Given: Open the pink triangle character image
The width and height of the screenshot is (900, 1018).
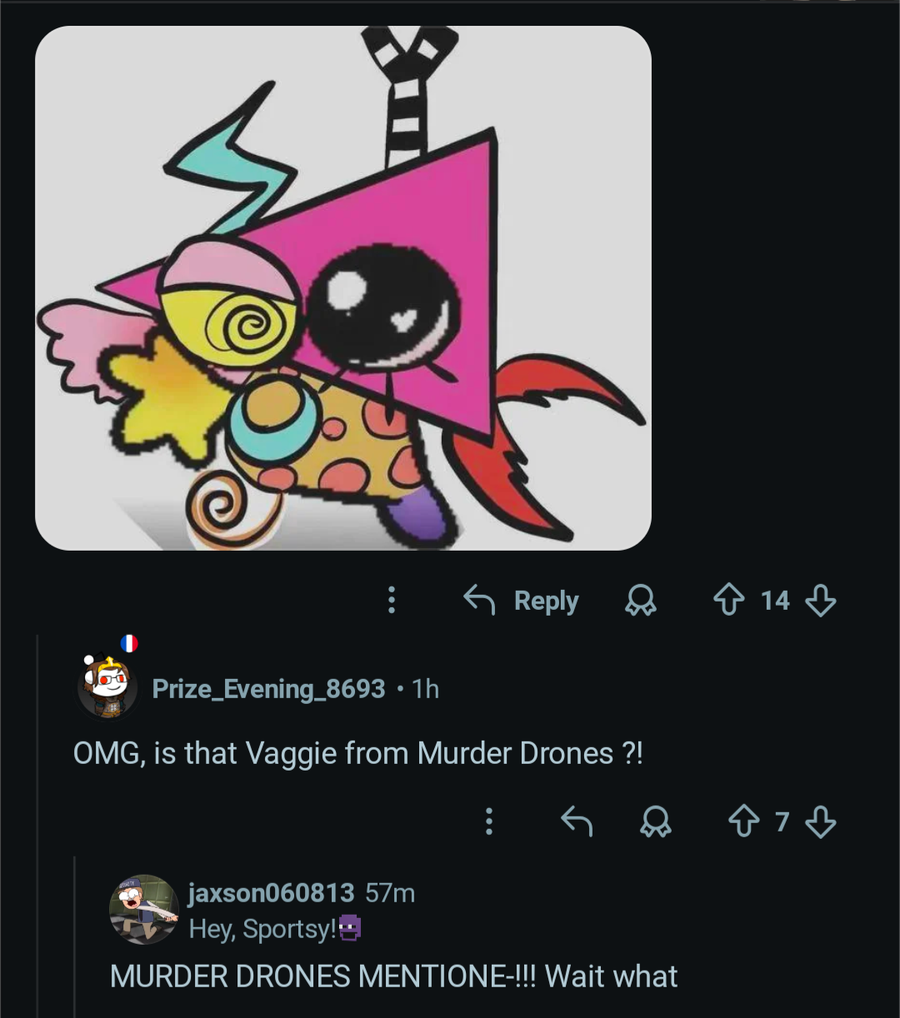Looking at the screenshot, I should pos(343,288).
